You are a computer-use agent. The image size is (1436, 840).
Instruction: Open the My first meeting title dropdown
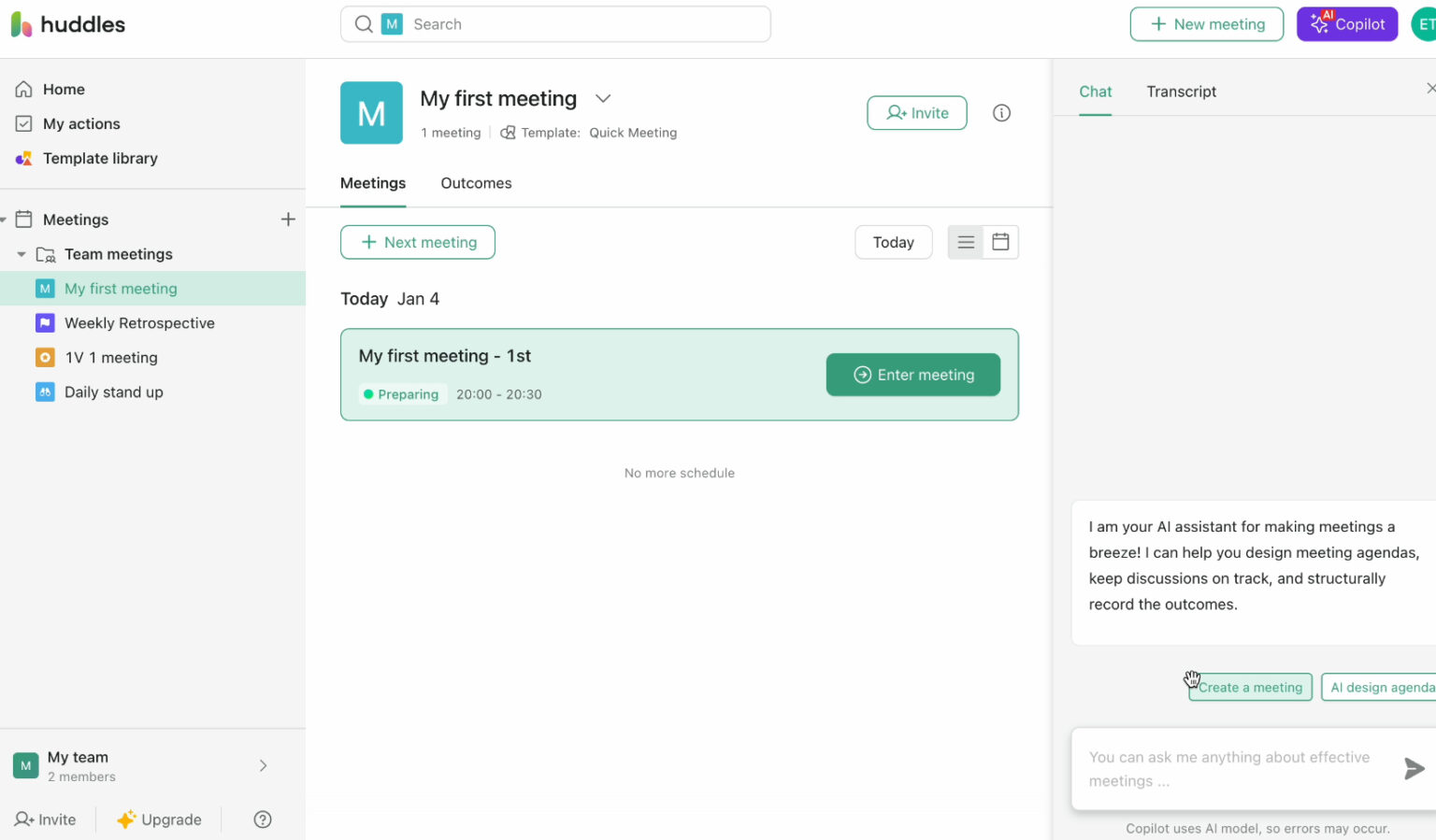602,98
